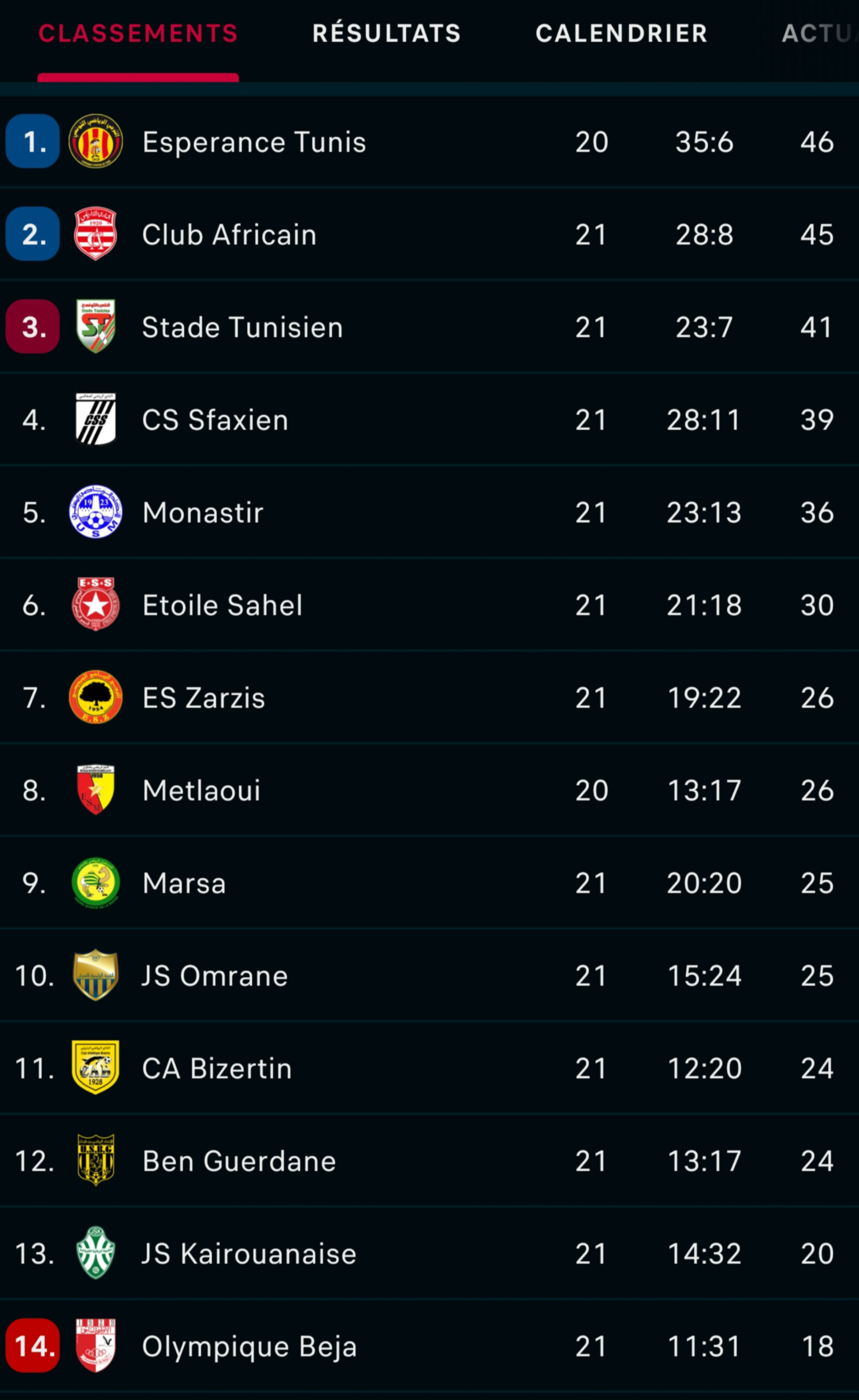Tap the Esperance Tunis club crest
This screenshot has height=1400, width=859.
coord(96,141)
